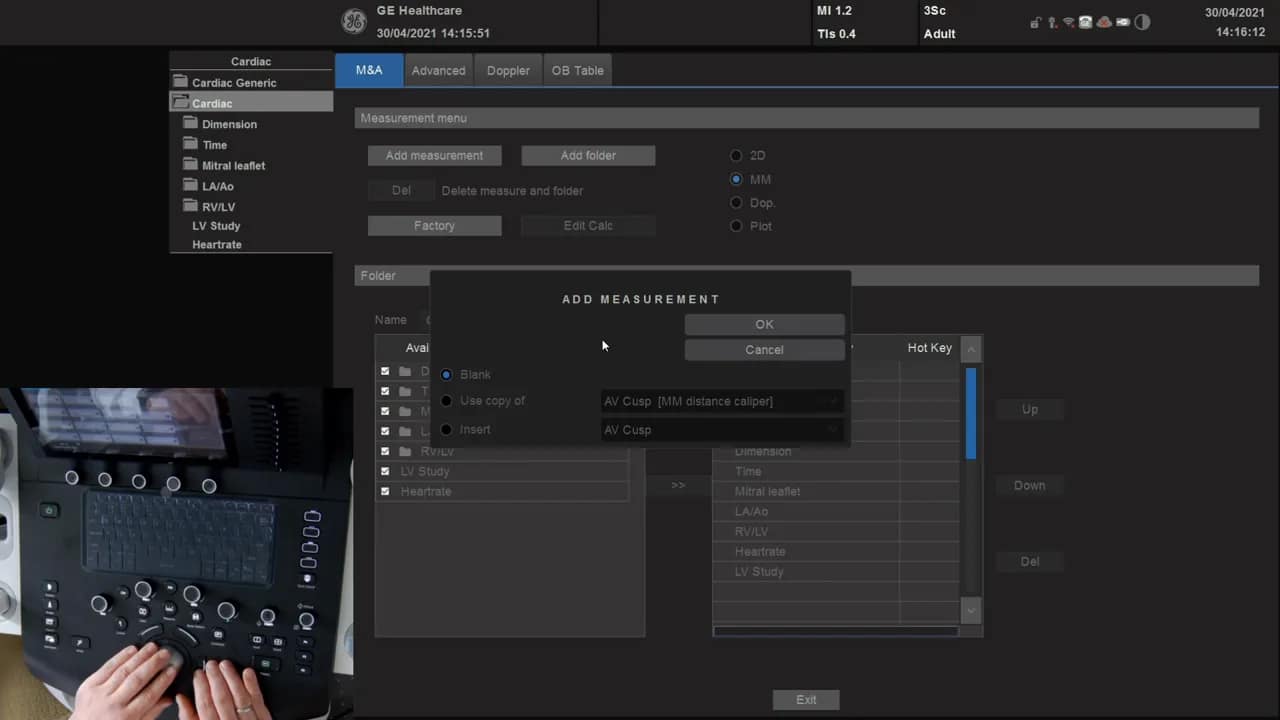Click the Dimension folder icon in sidebar
Viewport: 1280px width, 720px height.
pos(190,124)
